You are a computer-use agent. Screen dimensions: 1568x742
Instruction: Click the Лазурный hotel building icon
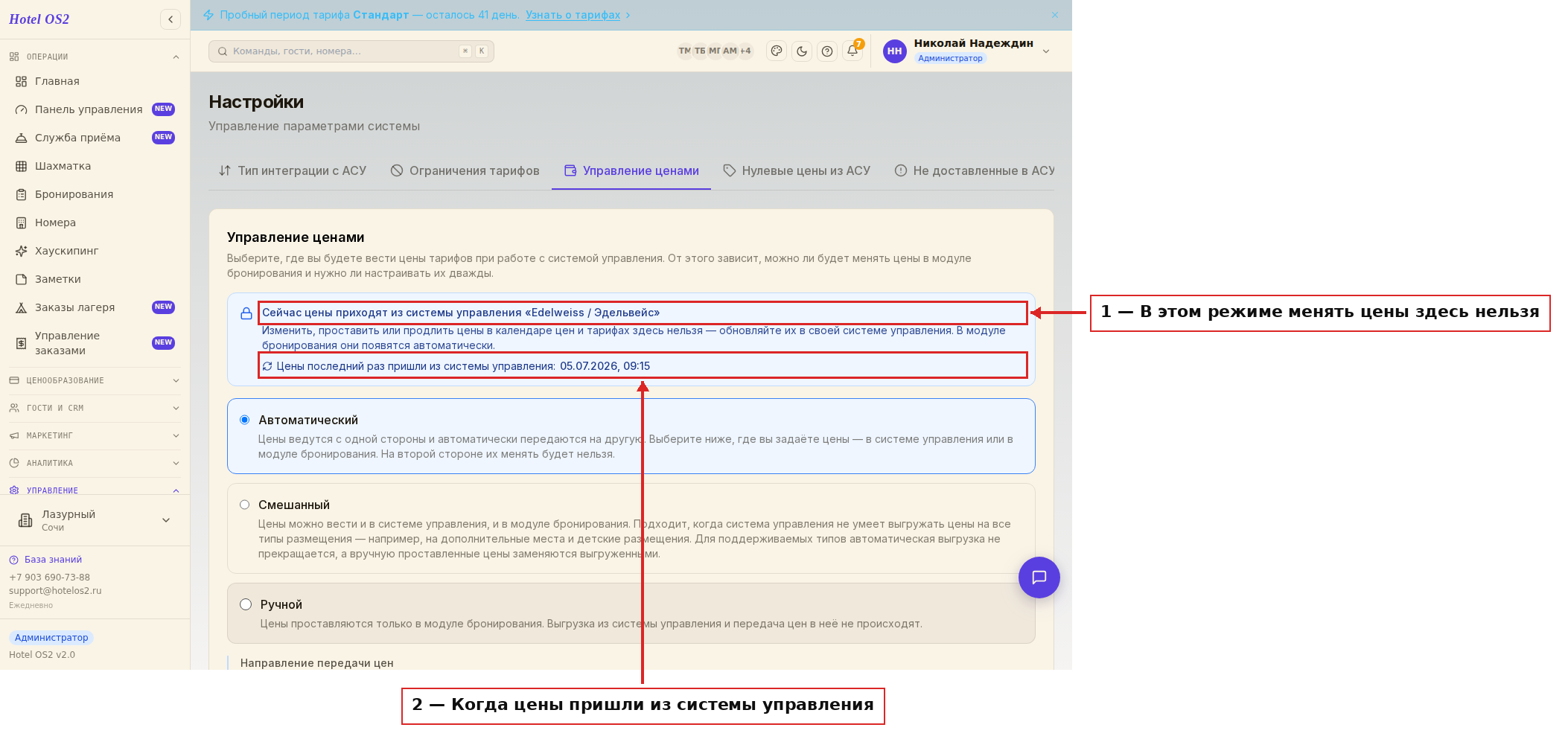click(x=25, y=520)
